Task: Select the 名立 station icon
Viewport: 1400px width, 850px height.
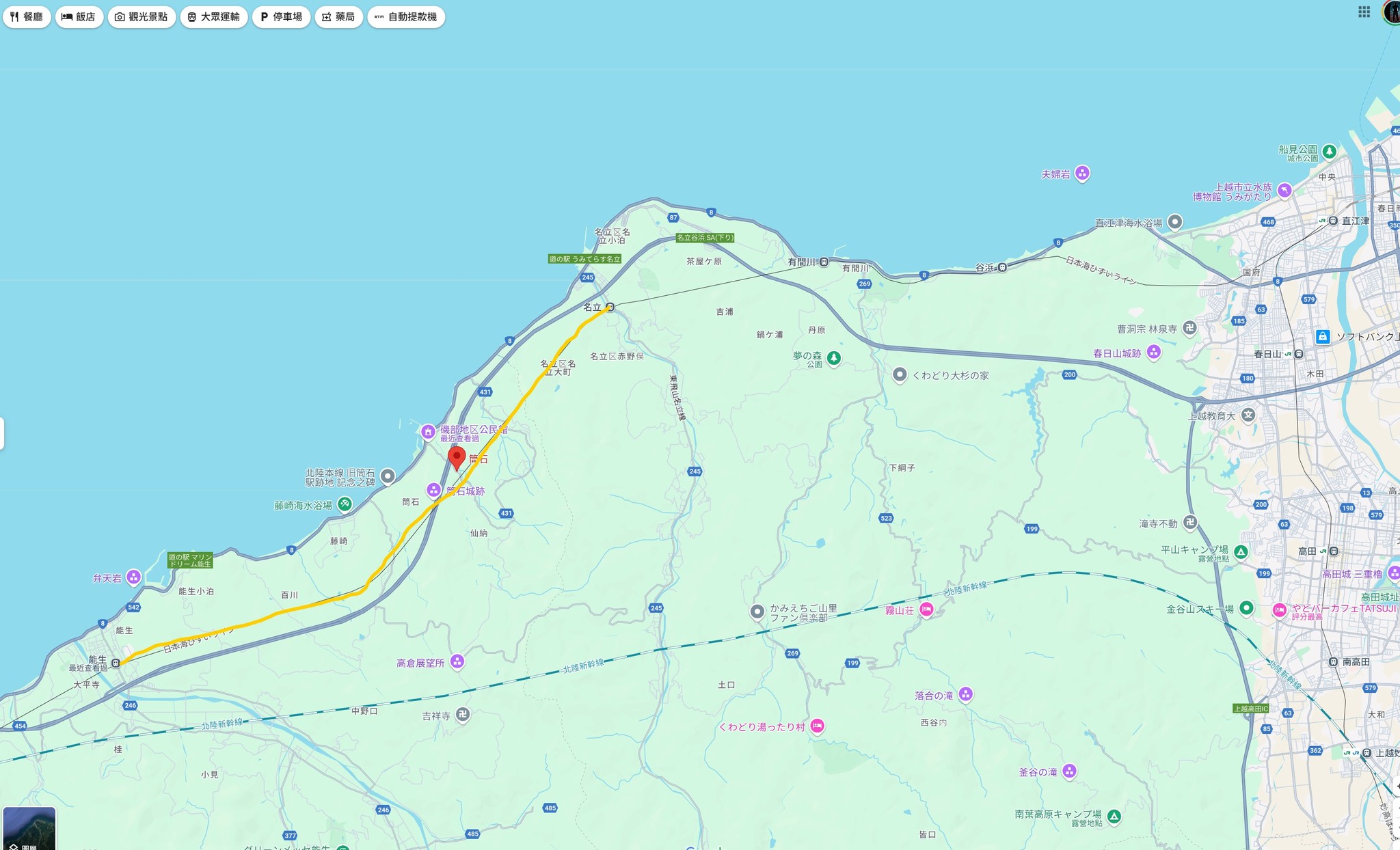Action: click(x=610, y=307)
